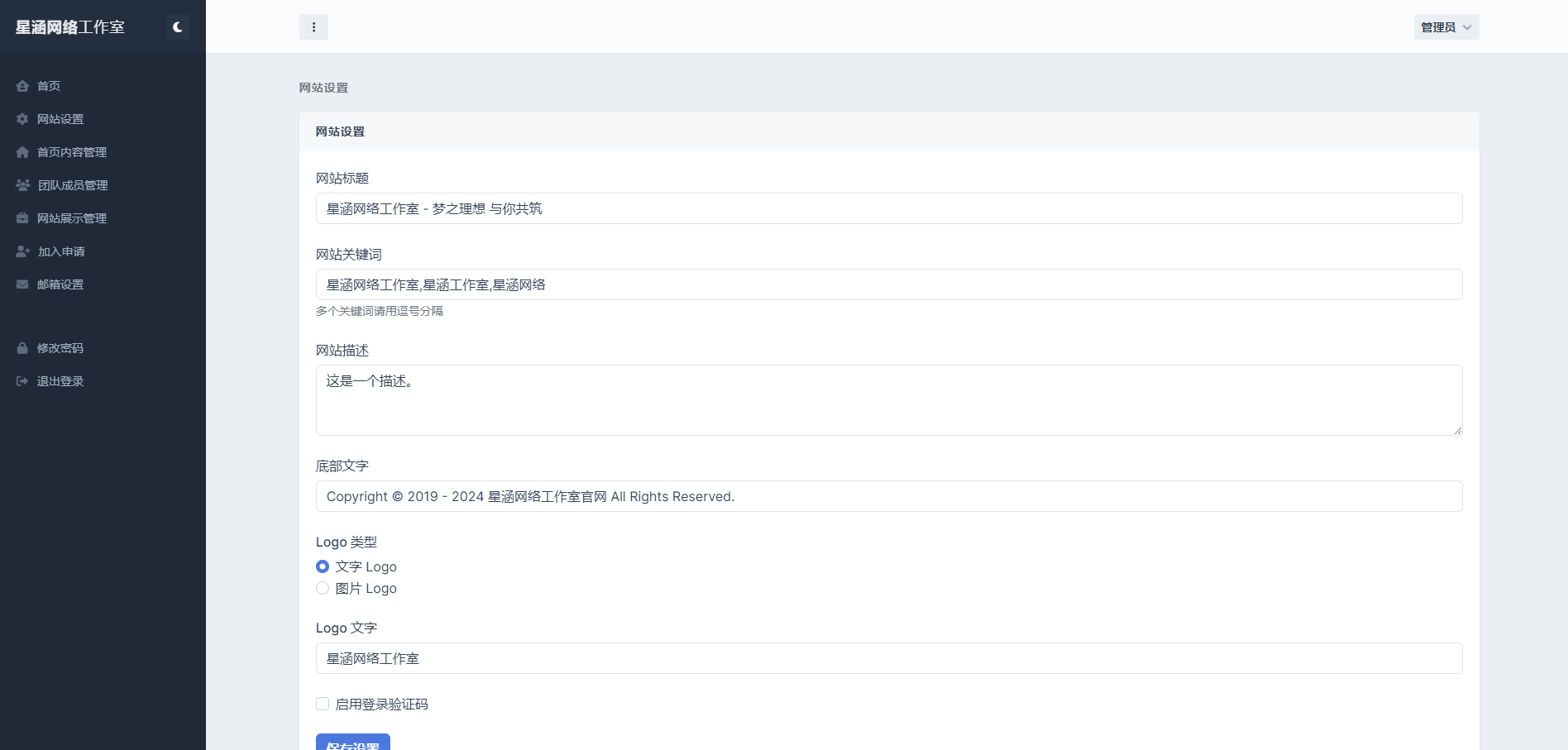Viewport: 1568px width, 750px height.
Task: Open the 管理员 user dropdown
Action: pos(1446,27)
